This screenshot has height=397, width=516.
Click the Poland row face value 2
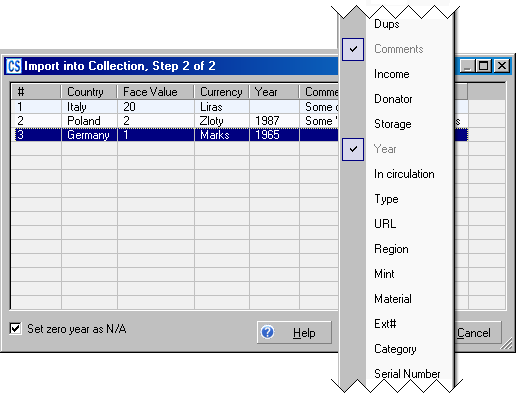pyautogui.click(x=155, y=121)
